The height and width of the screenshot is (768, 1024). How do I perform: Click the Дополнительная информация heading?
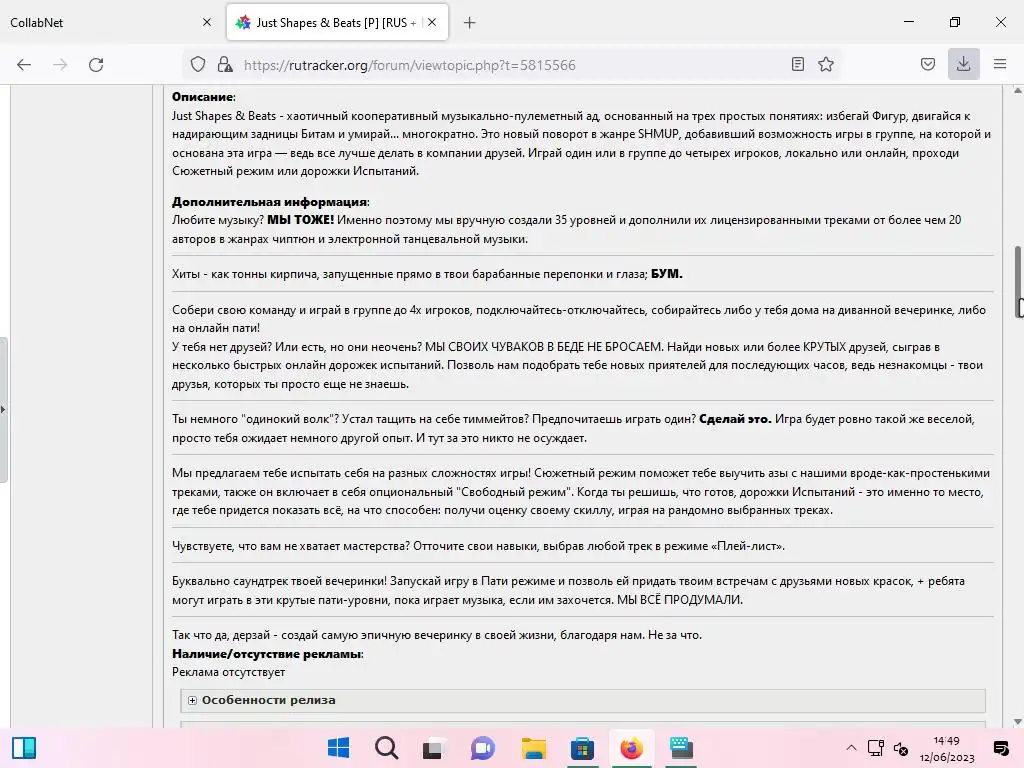(270, 202)
